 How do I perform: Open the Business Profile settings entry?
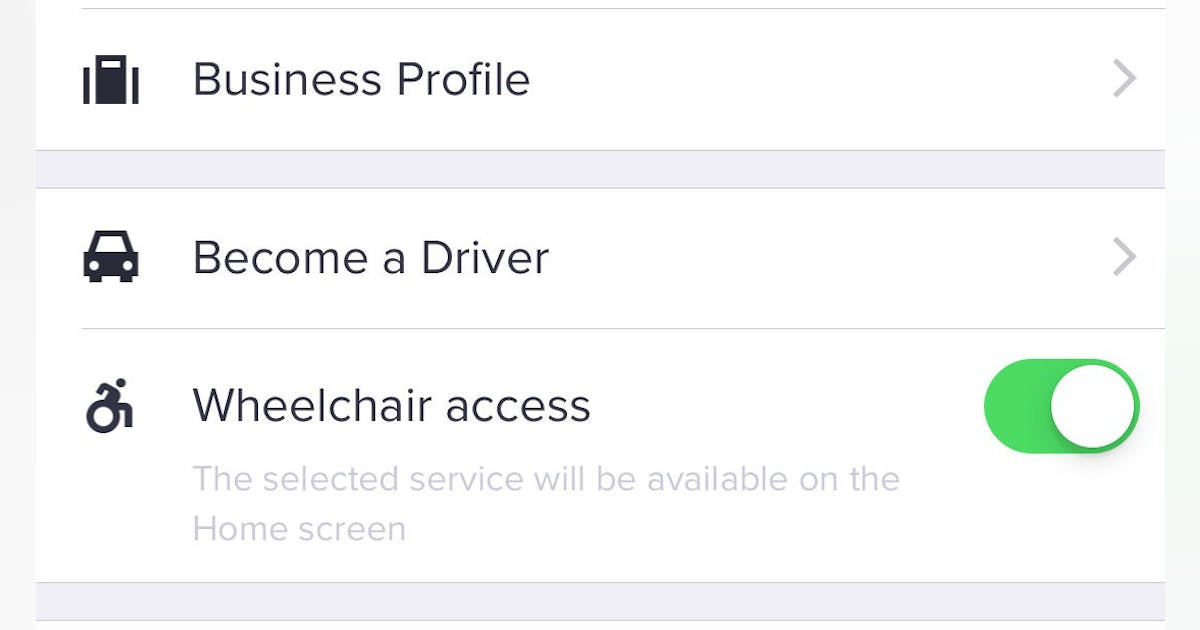click(362, 78)
